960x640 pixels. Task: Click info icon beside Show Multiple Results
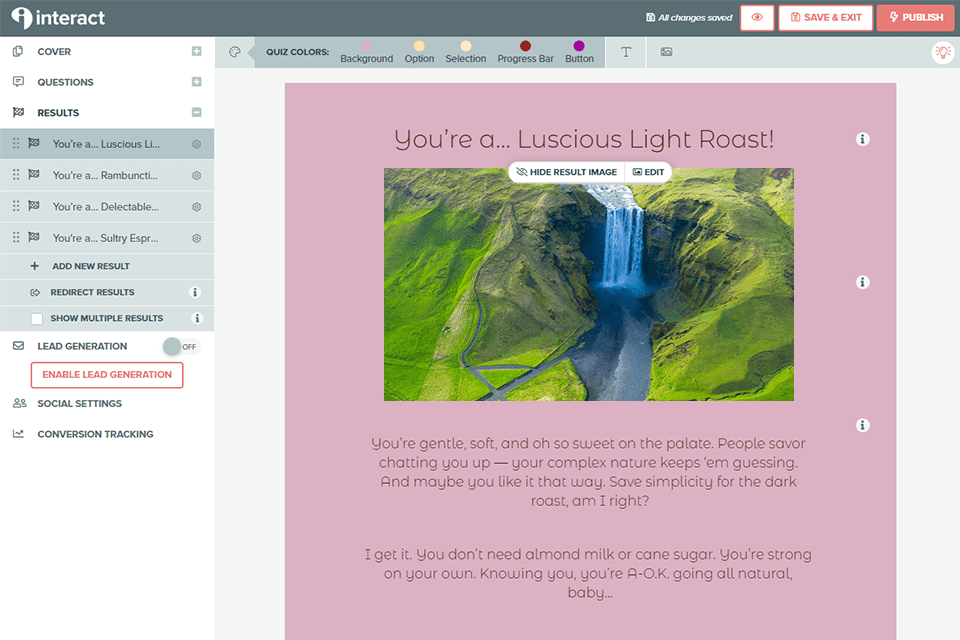point(197,318)
